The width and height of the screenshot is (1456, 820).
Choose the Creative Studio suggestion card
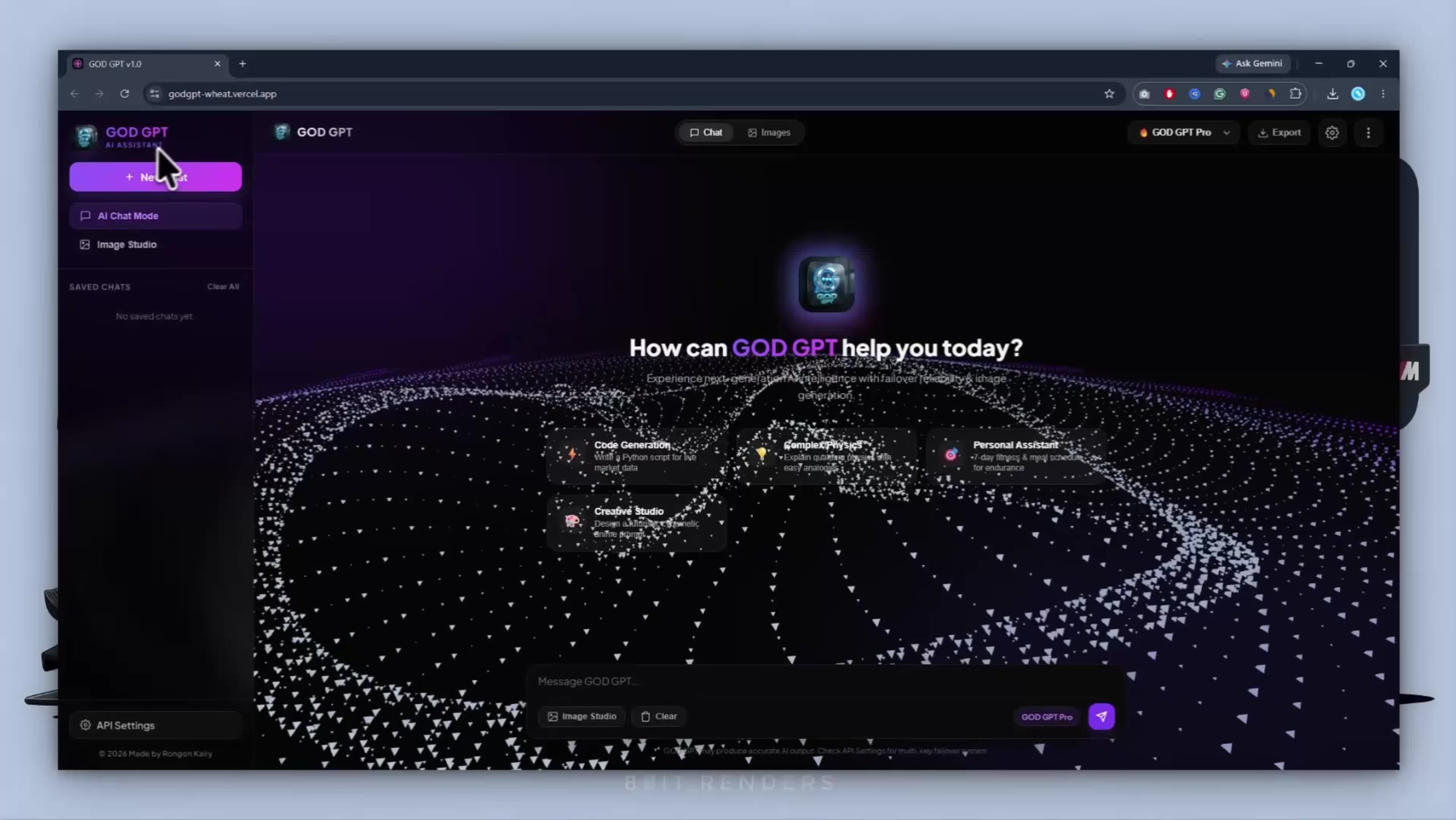(x=637, y=522)
